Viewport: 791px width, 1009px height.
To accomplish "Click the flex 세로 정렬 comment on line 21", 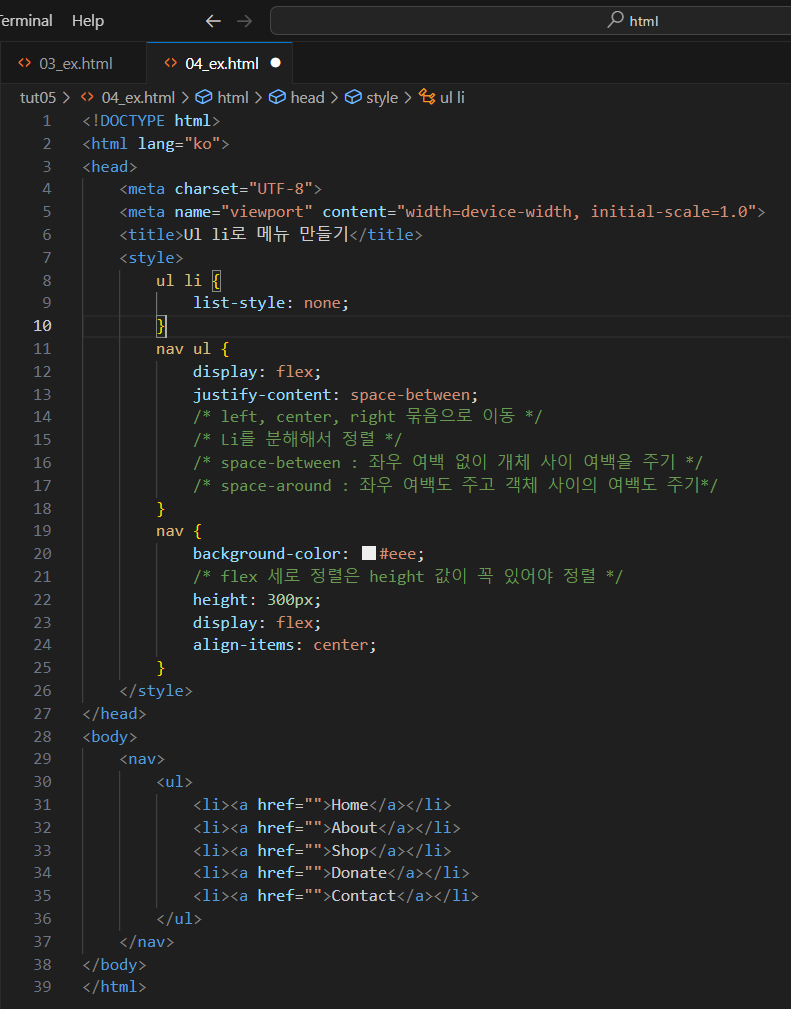I will 408,576.
